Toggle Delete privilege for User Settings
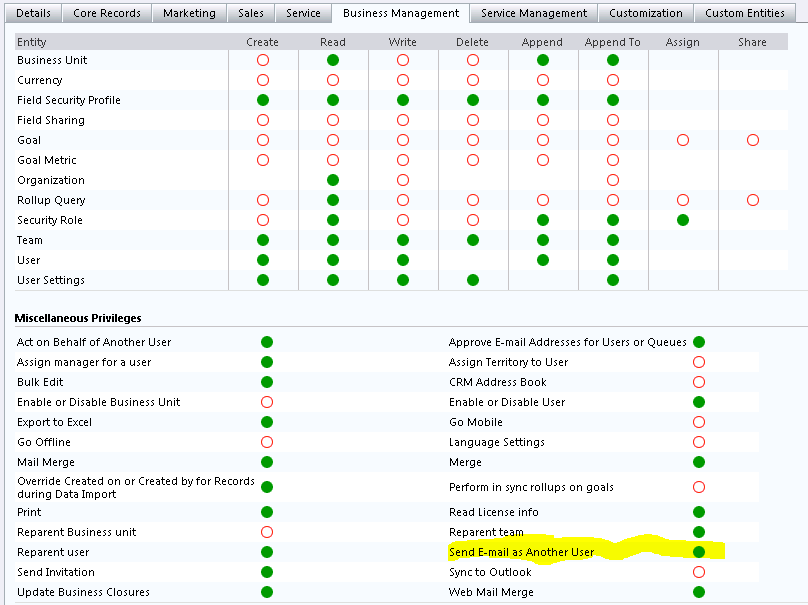The height and width of the screenshot is (605, 808). [x=473, y=280]
